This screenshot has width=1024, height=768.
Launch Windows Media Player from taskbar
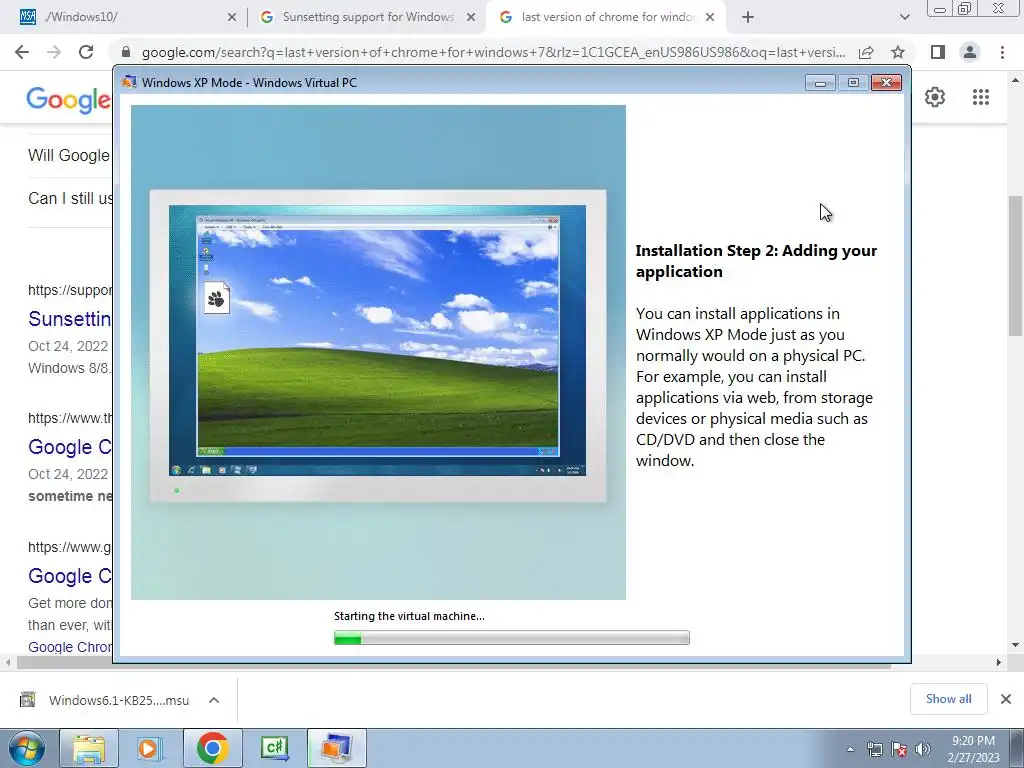click(x=148, y=748)
